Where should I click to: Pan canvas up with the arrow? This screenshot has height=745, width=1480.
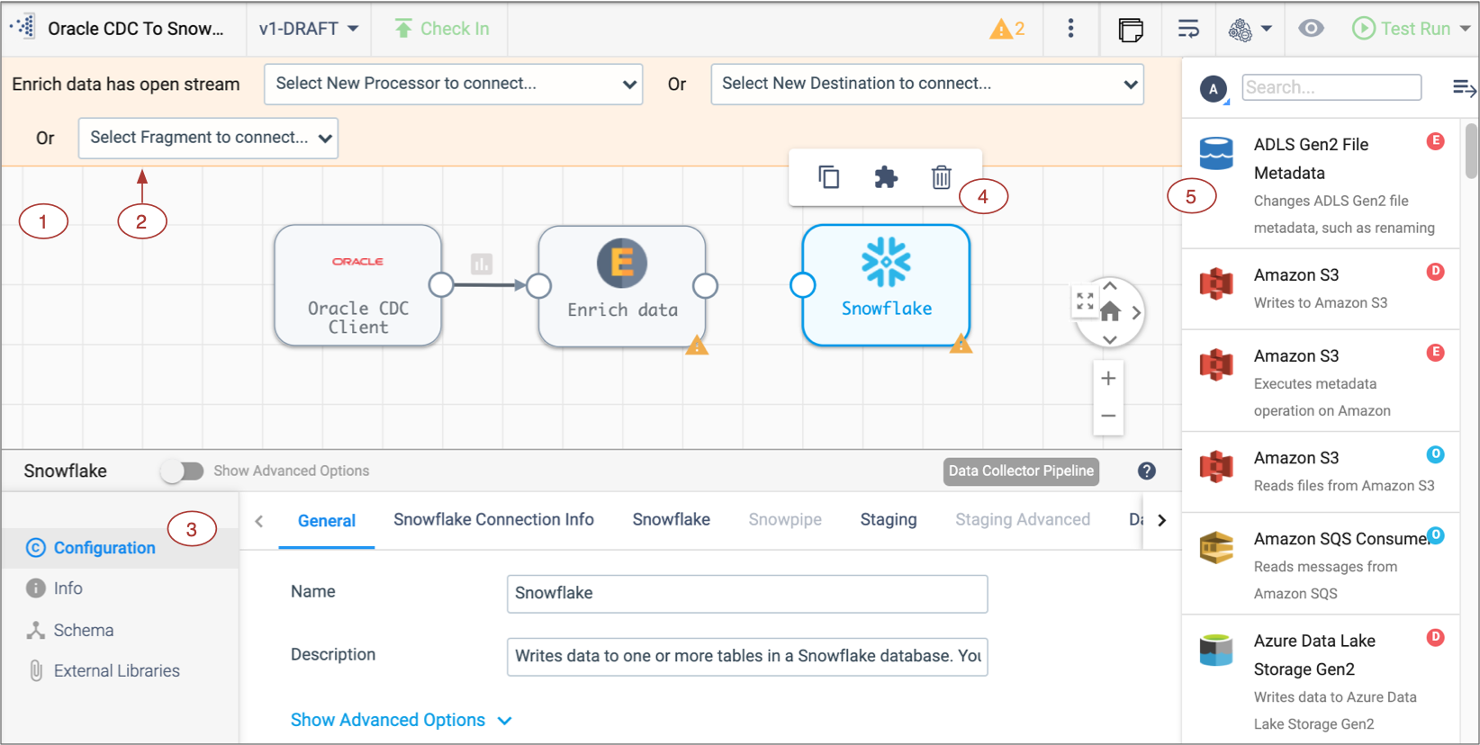point(1110,287)
